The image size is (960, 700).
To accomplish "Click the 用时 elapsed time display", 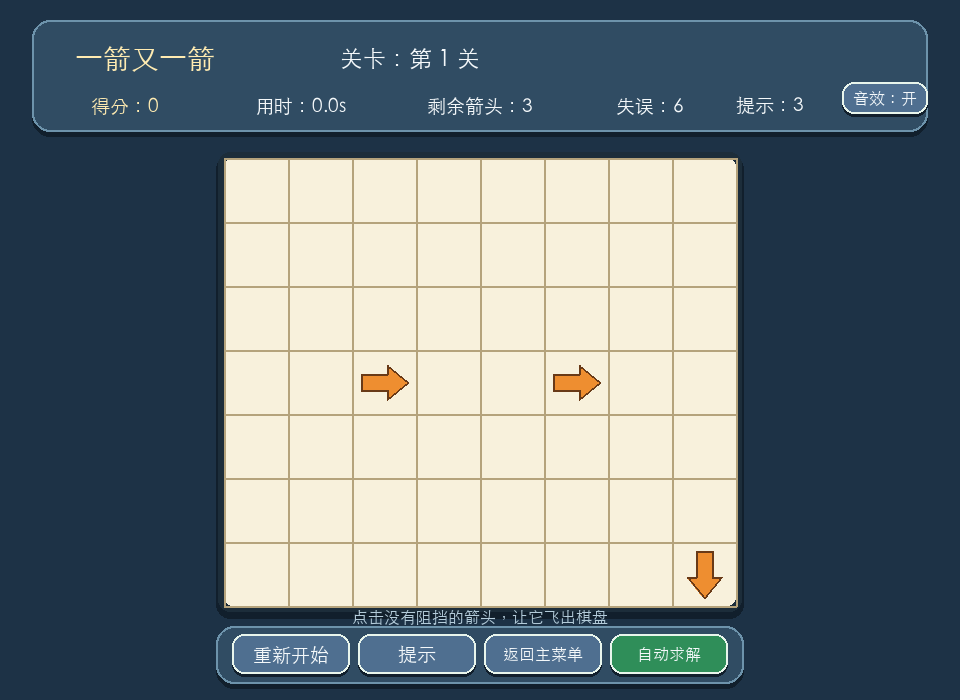I will [301, 106].
